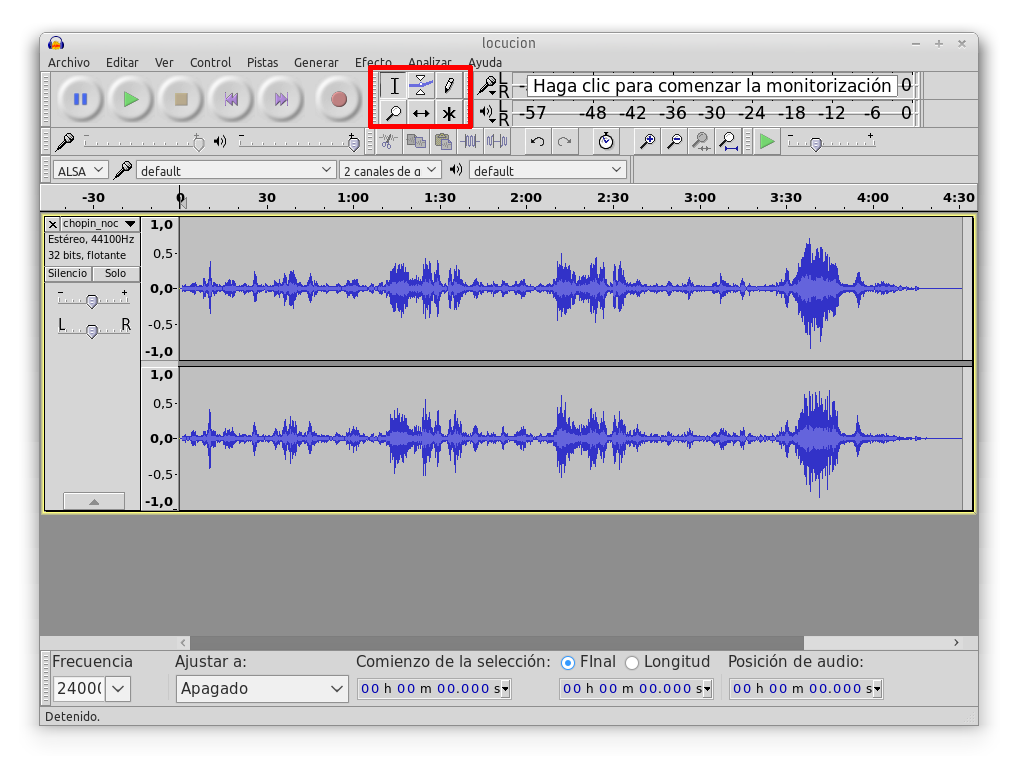Zoom out with the minus magnifier
This screenshot has width=1021, height=767.
(x=674, y=141)
